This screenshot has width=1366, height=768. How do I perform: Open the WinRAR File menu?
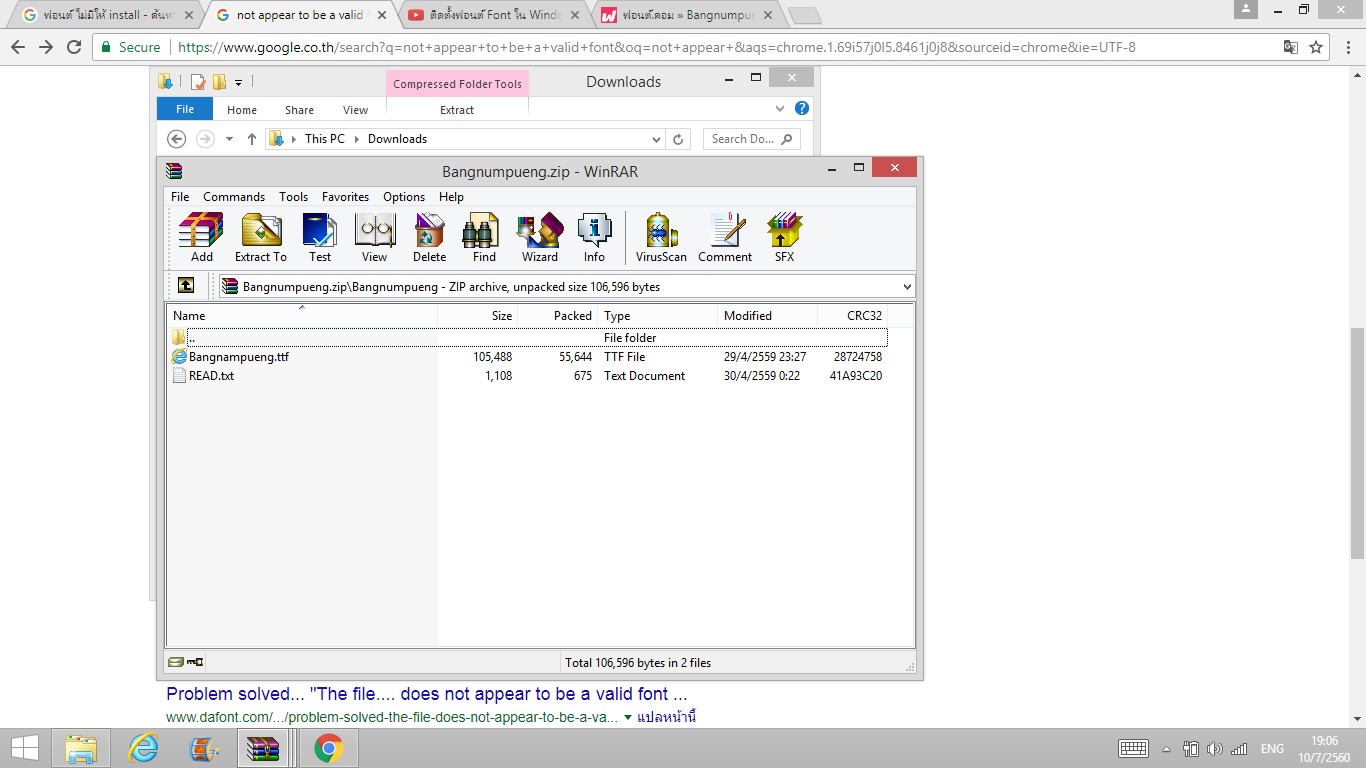[180, 197]
